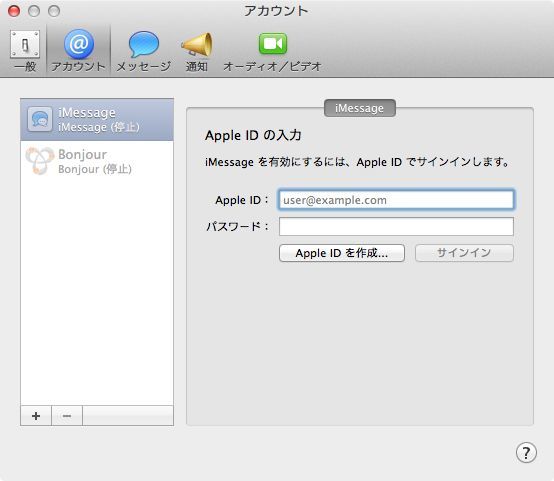The image size is (554, 481).
Task: Click the パスワード password field
Action: pos(396,227)
